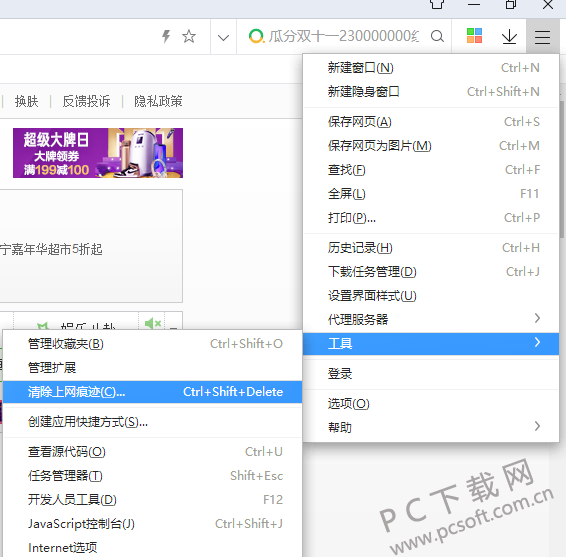566x557 pixels.
Task: Click the lightning speed-mode icon
Action: (166, 36)
